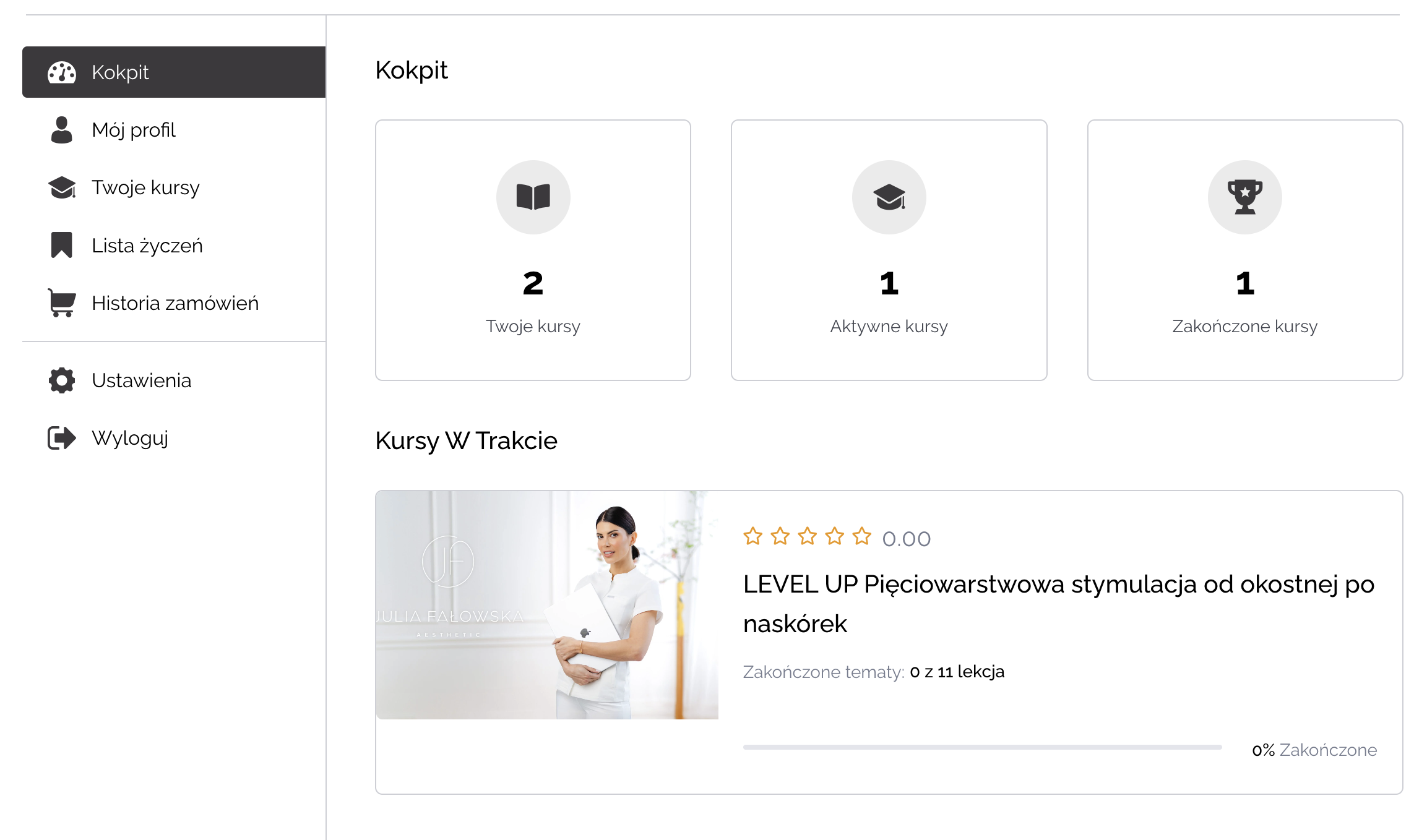Select Twoje kursy in the sidebar

click(x=145, y=187)
